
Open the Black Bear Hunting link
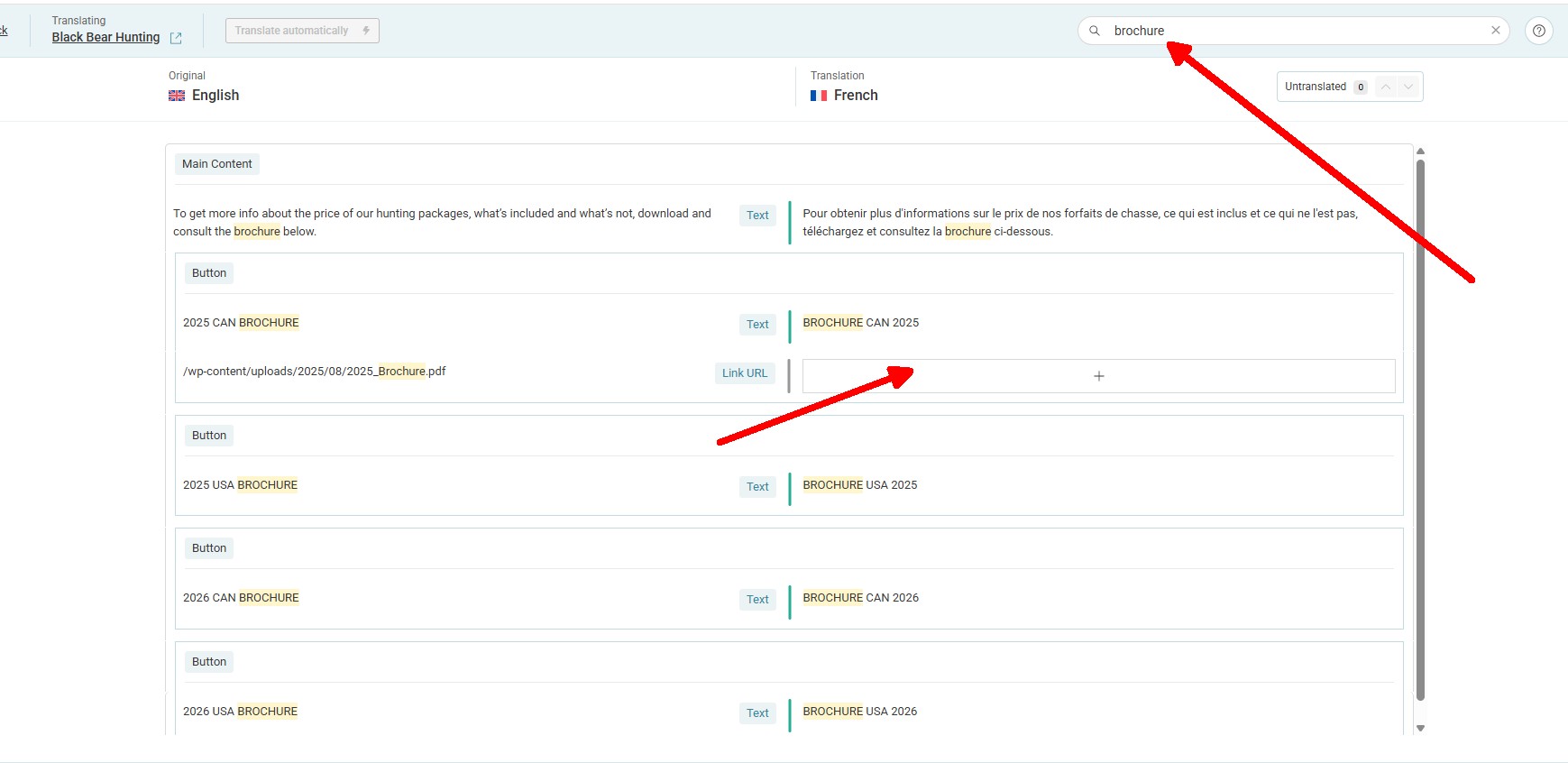click(x=105, y=37)
